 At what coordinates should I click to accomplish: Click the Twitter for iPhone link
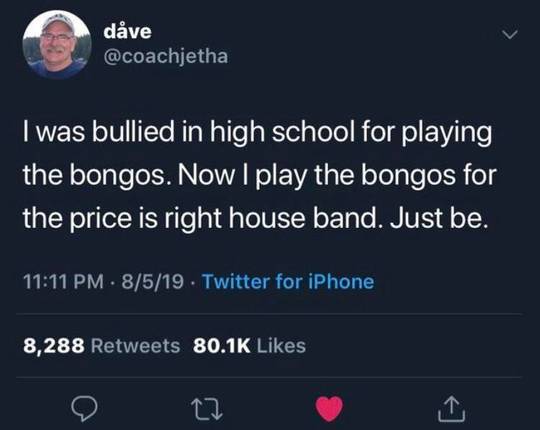288,282
